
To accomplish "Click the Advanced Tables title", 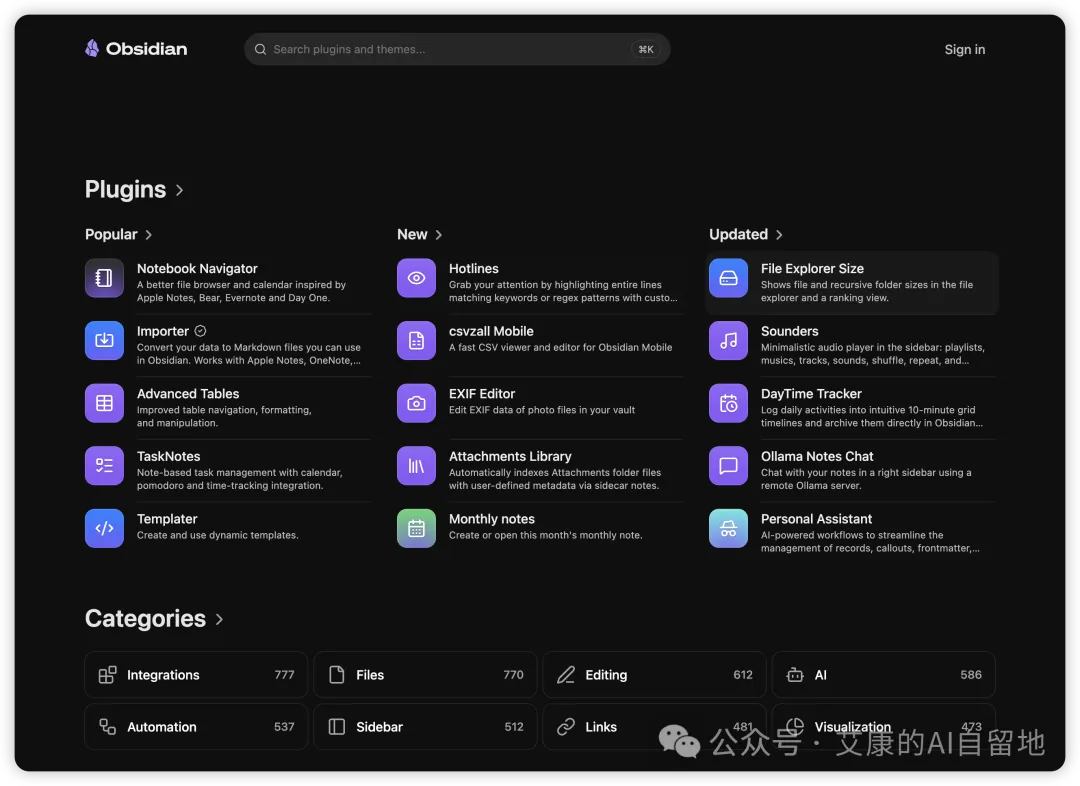I will tap(188, 394).
